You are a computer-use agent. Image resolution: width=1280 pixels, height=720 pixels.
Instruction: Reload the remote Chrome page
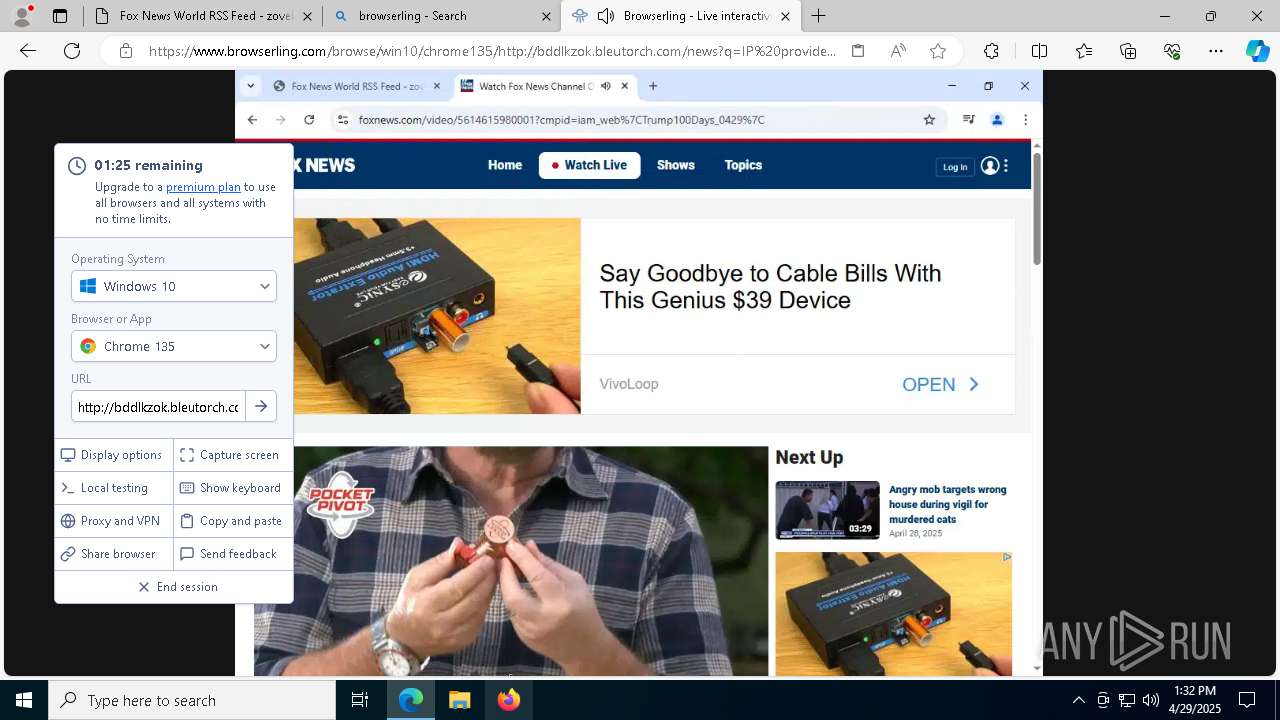309,120
